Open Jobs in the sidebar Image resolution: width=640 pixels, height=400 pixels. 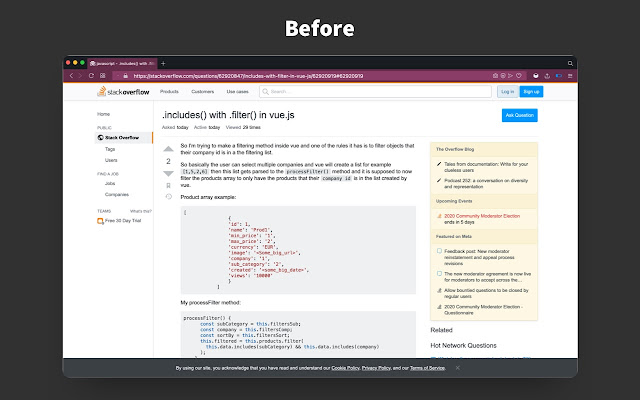110,183
